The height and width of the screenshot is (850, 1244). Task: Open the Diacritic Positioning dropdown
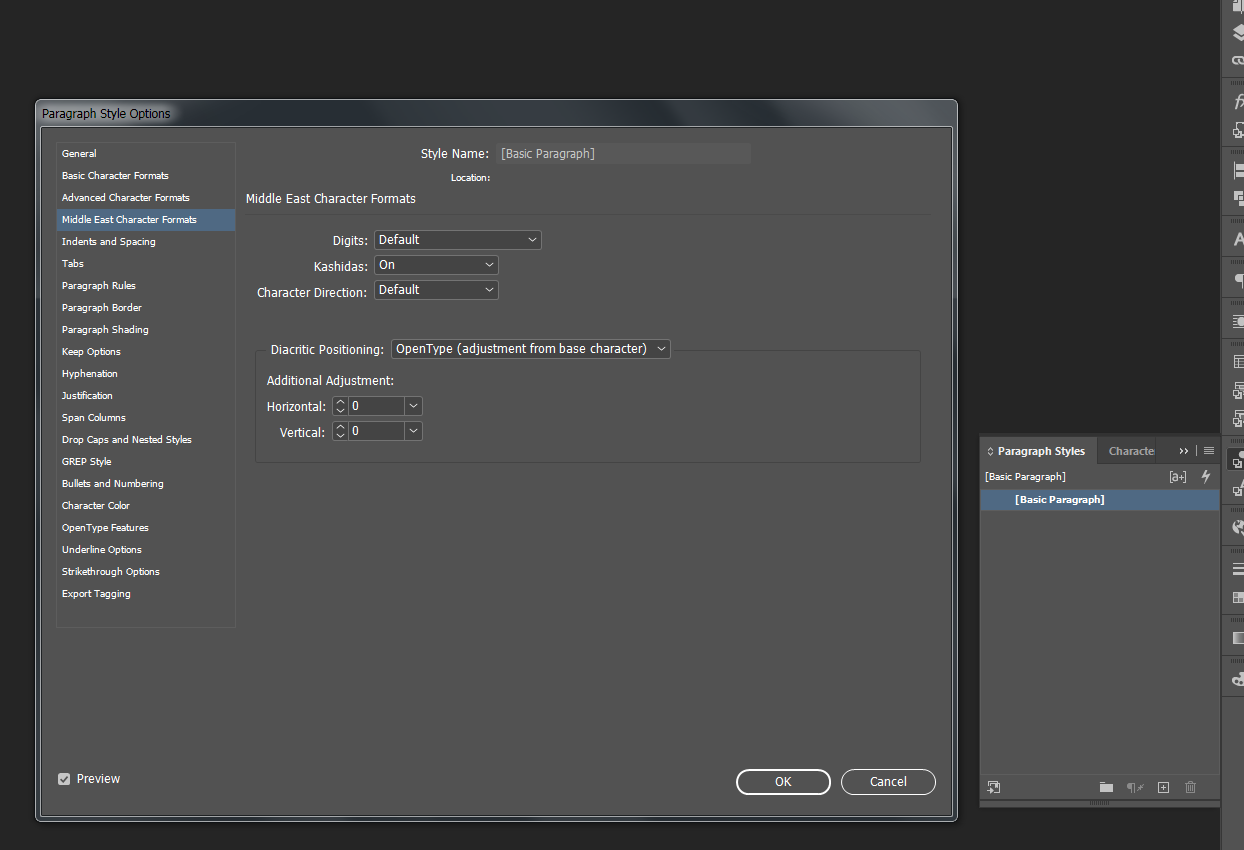(x=530, y=349)
